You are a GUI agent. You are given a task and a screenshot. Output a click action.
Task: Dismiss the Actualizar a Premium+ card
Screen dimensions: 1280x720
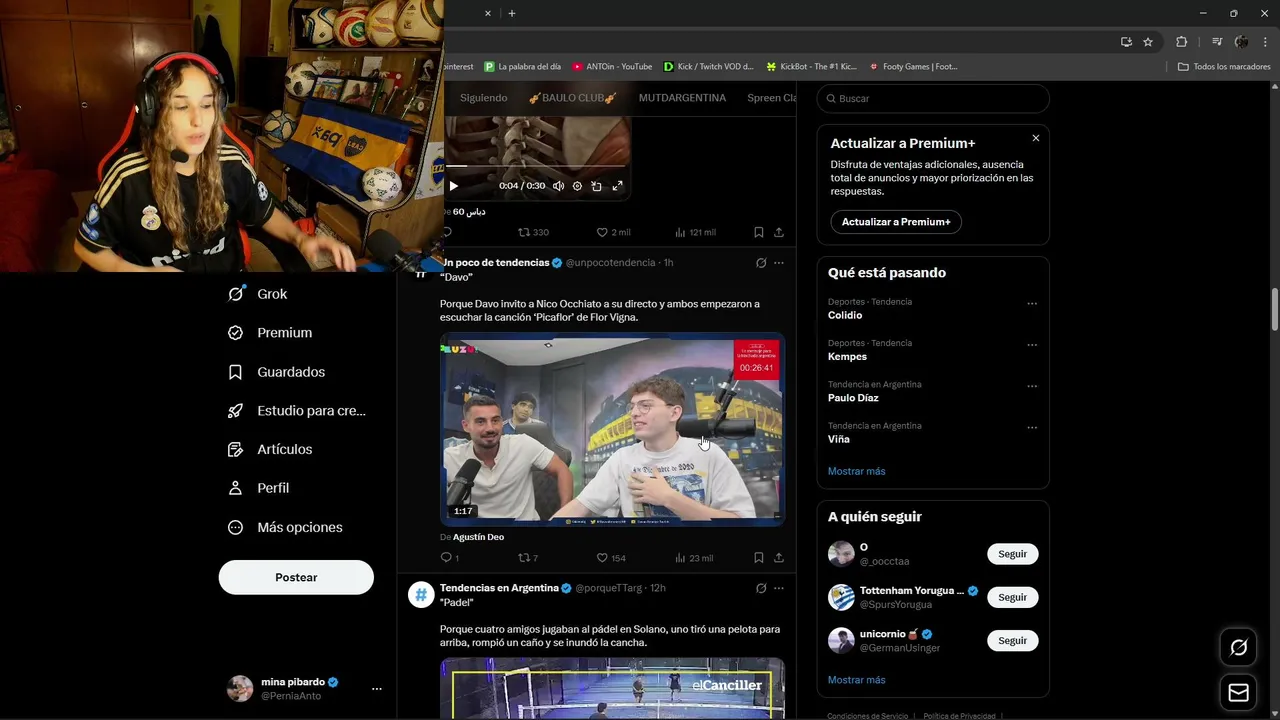[x=1036, y=138]
